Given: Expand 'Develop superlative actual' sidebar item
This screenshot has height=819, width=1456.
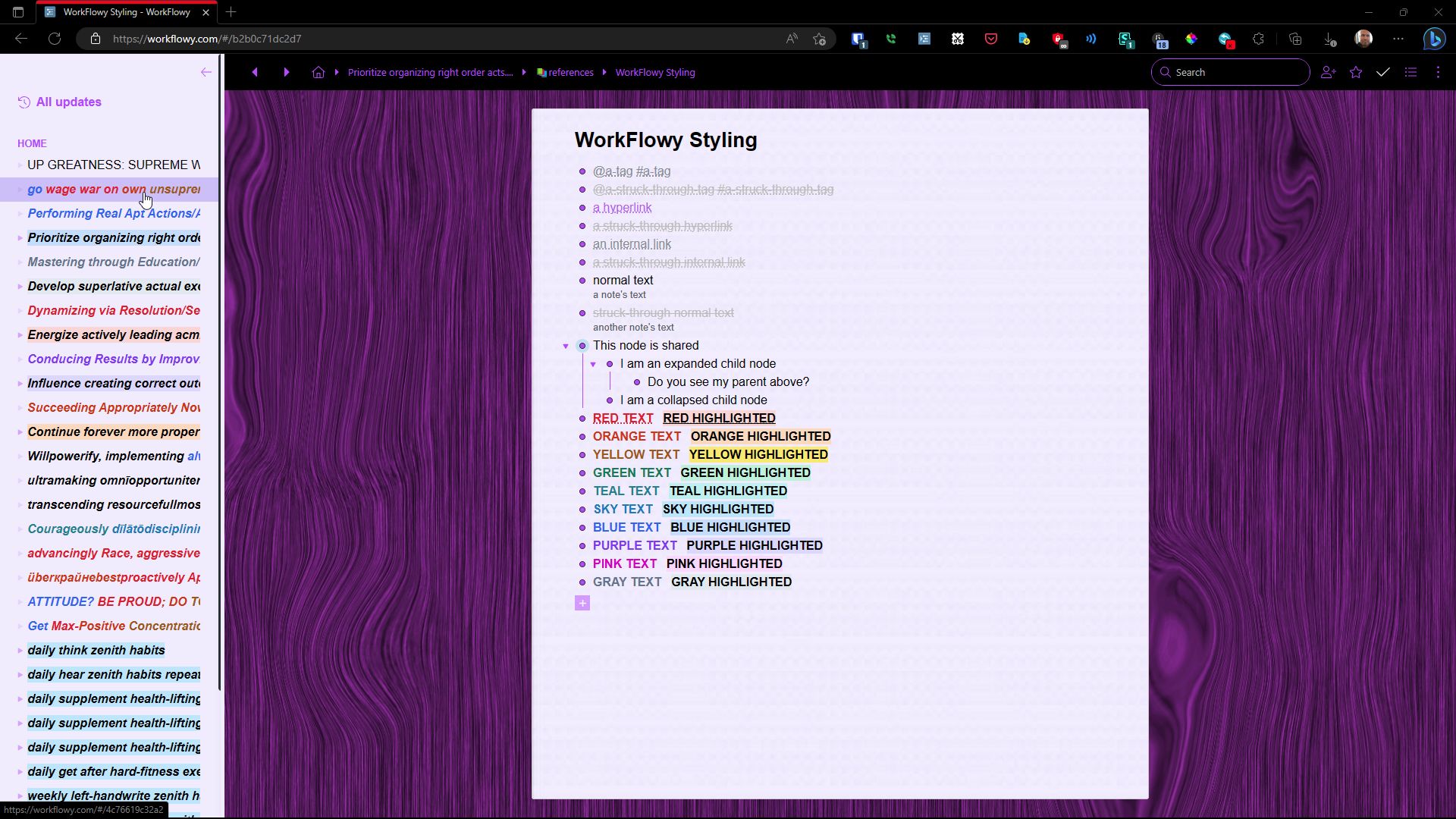Looking at the screenshot, I should 20,287.
